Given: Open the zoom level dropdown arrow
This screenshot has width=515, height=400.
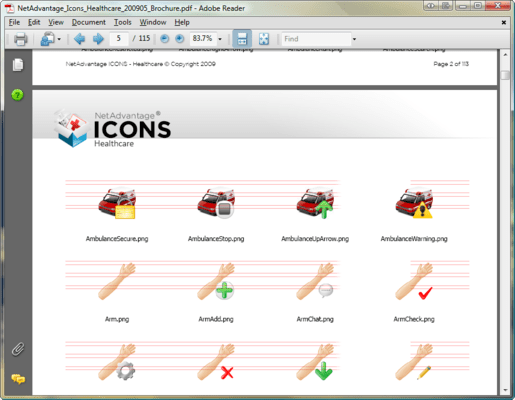Looking at the screenshot, I should click(x=220, y=39).
